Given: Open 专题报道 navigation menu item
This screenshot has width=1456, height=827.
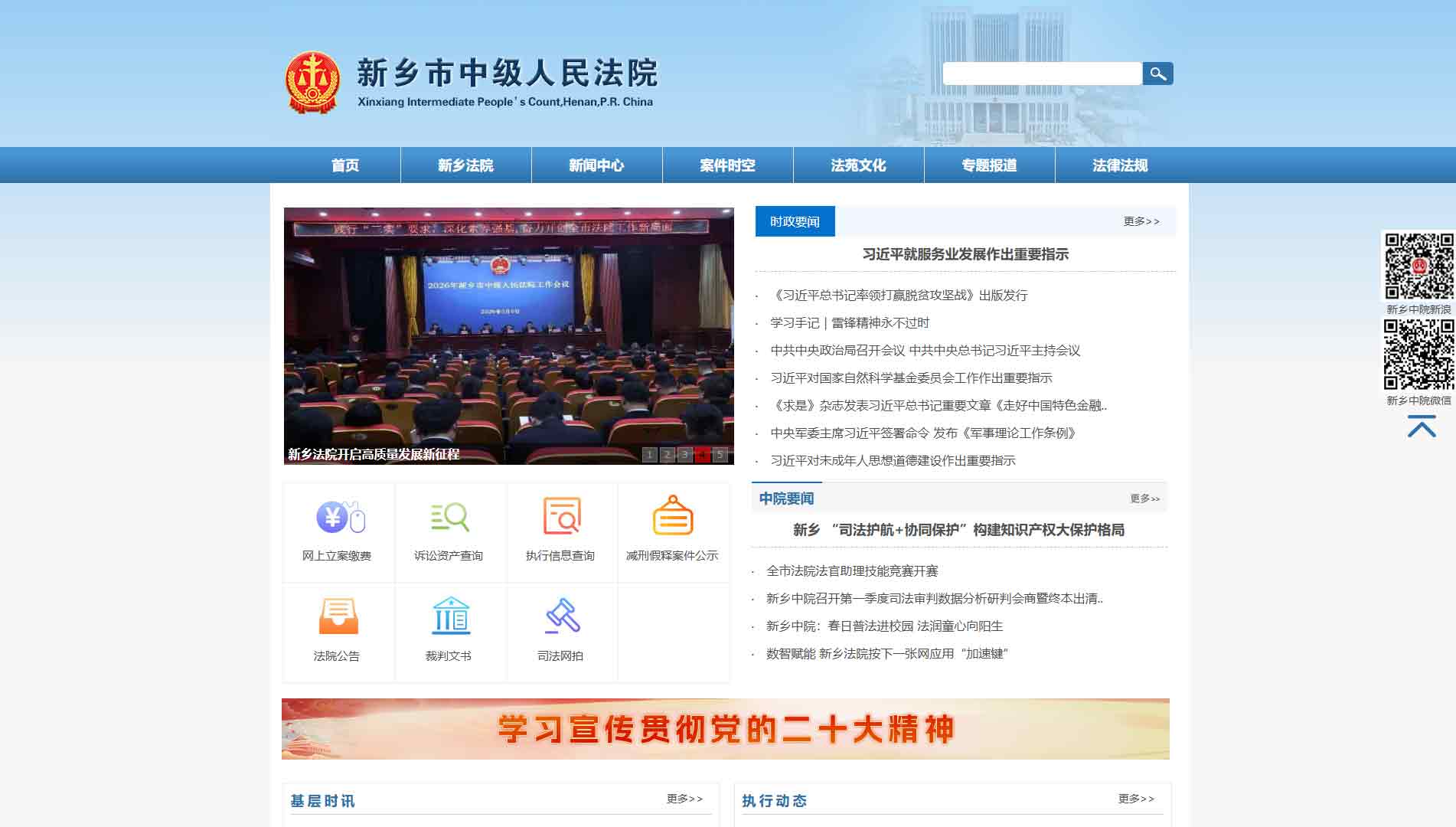Looking at the screenshot, I should click(989, 165).
